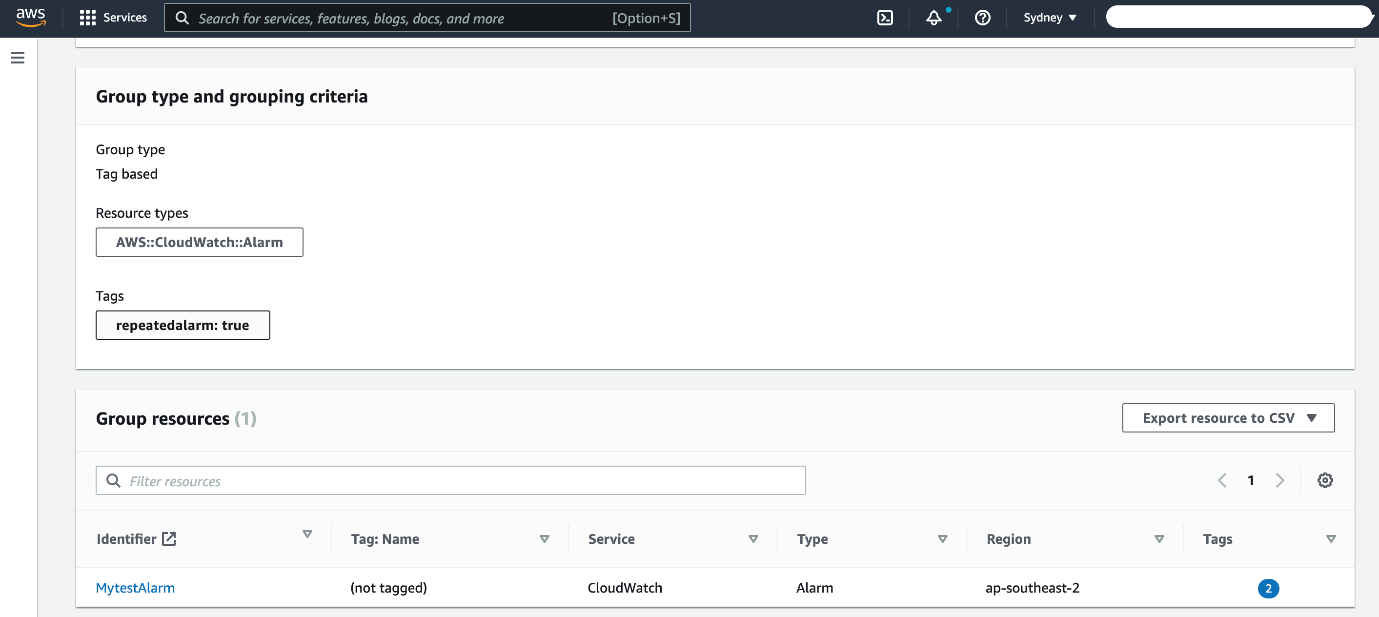
Task: Open the Services menu
Action: 113,17
